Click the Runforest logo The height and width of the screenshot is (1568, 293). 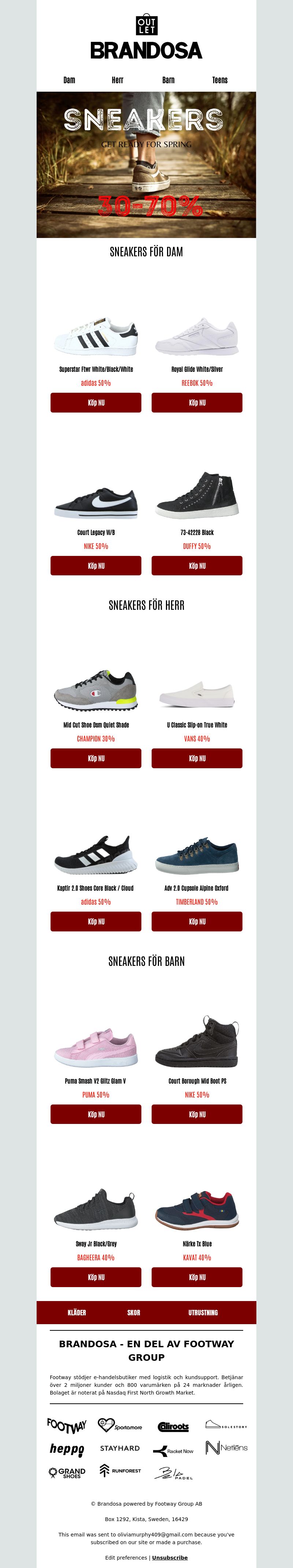[120, 1470]
